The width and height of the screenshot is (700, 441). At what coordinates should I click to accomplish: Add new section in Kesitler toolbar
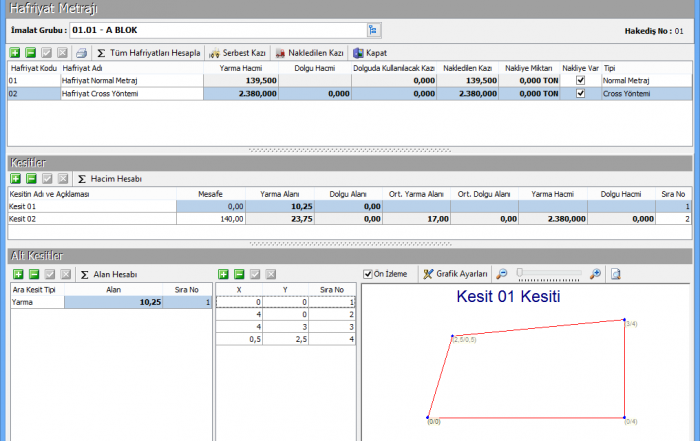15,178
